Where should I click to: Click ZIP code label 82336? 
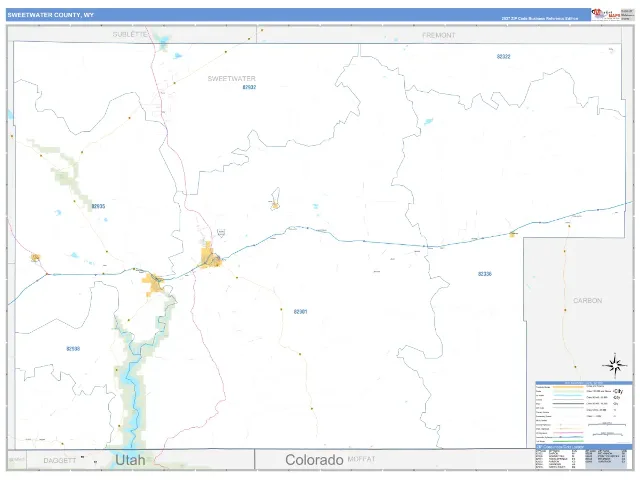(484, 274)
